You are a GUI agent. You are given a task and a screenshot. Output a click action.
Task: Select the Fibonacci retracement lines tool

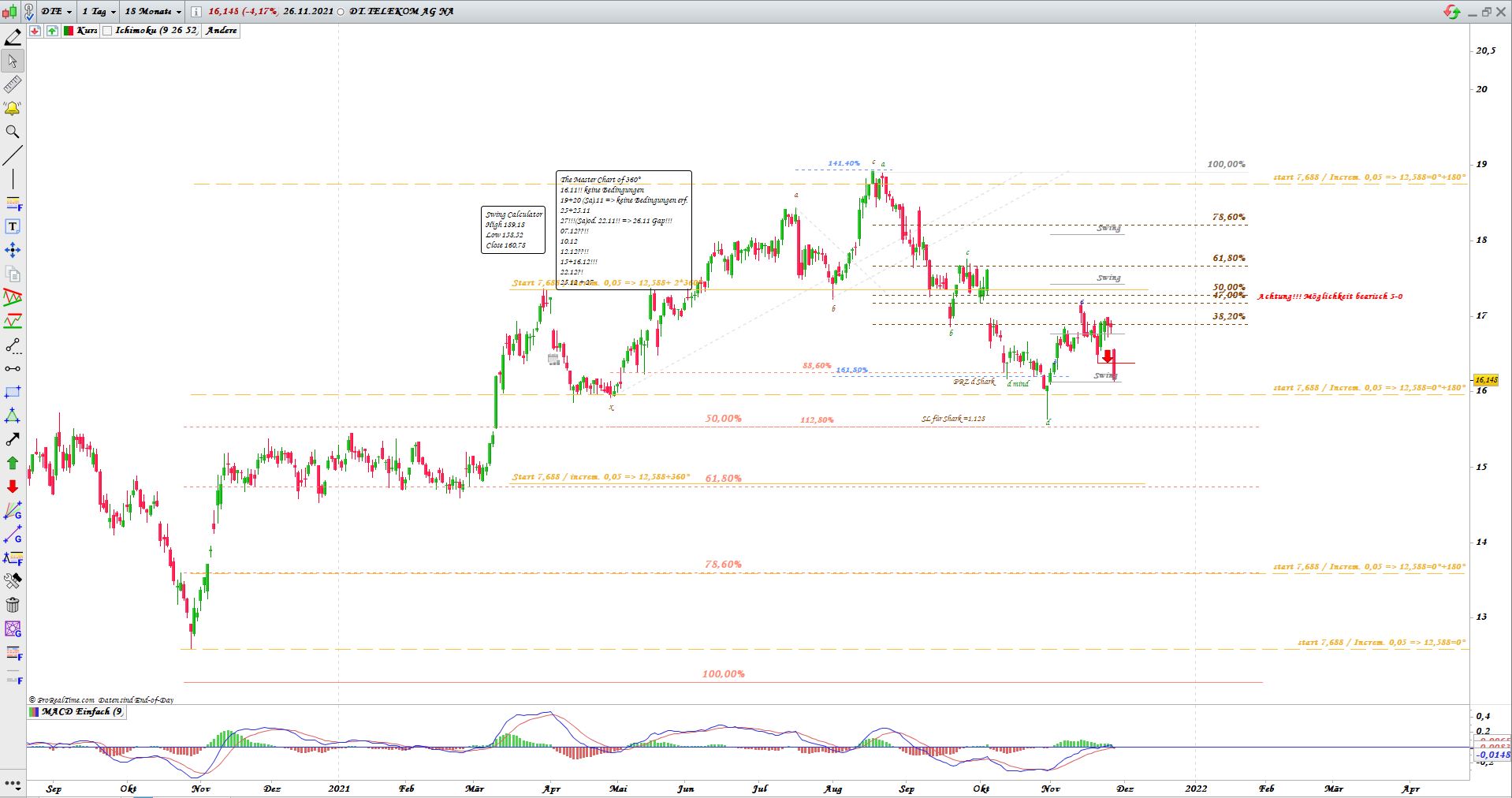pos(13,203)
